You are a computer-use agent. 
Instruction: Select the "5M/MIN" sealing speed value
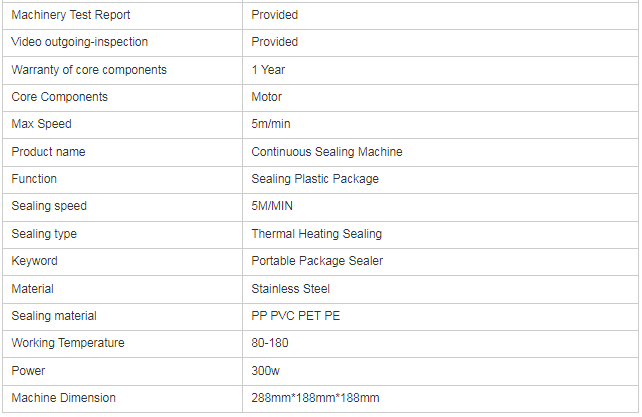pyautogui.click(x=273, y=206)
